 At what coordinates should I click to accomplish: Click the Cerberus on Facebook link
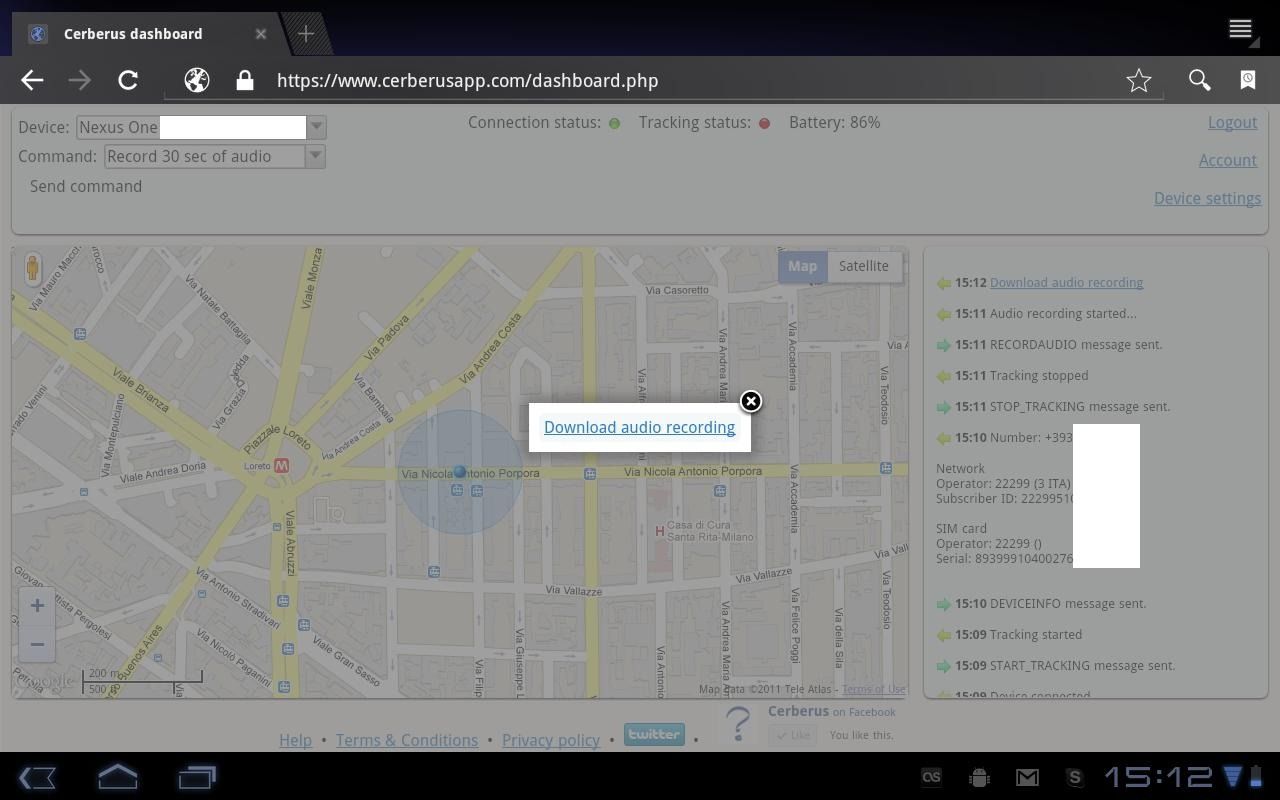[832, 711]
